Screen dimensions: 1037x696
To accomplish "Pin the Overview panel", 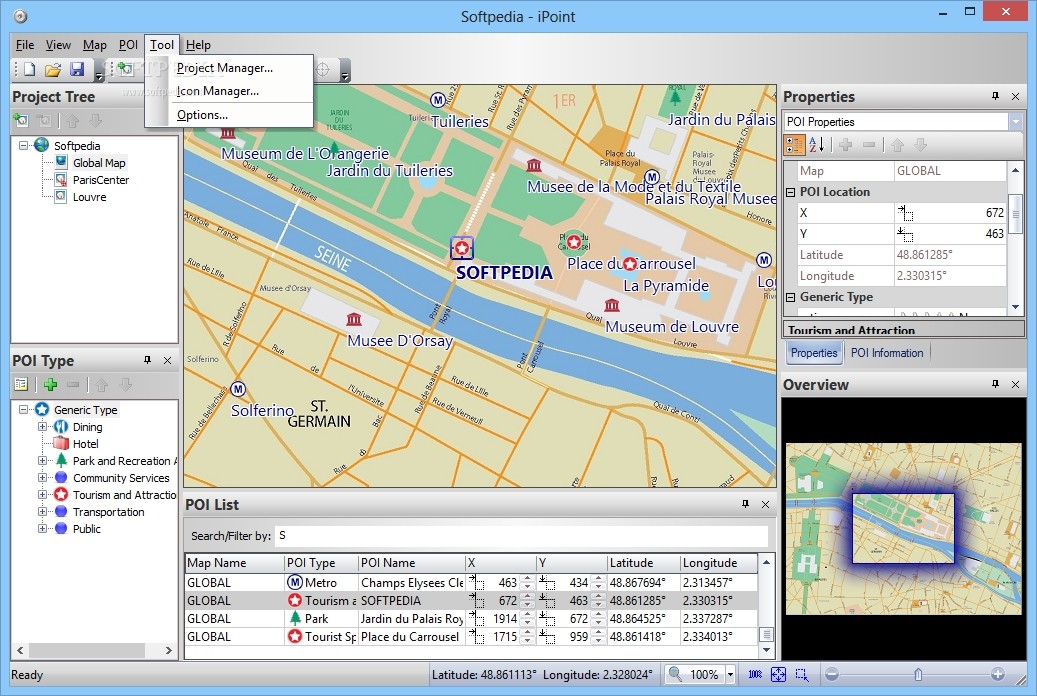I will [995, 384].
